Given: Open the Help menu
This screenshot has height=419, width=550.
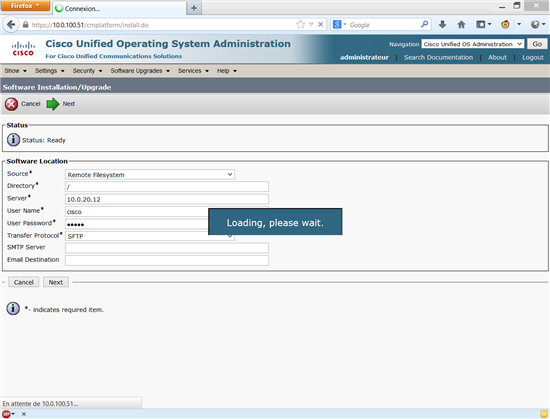Looking at the screenshot, I should [227, 71].
